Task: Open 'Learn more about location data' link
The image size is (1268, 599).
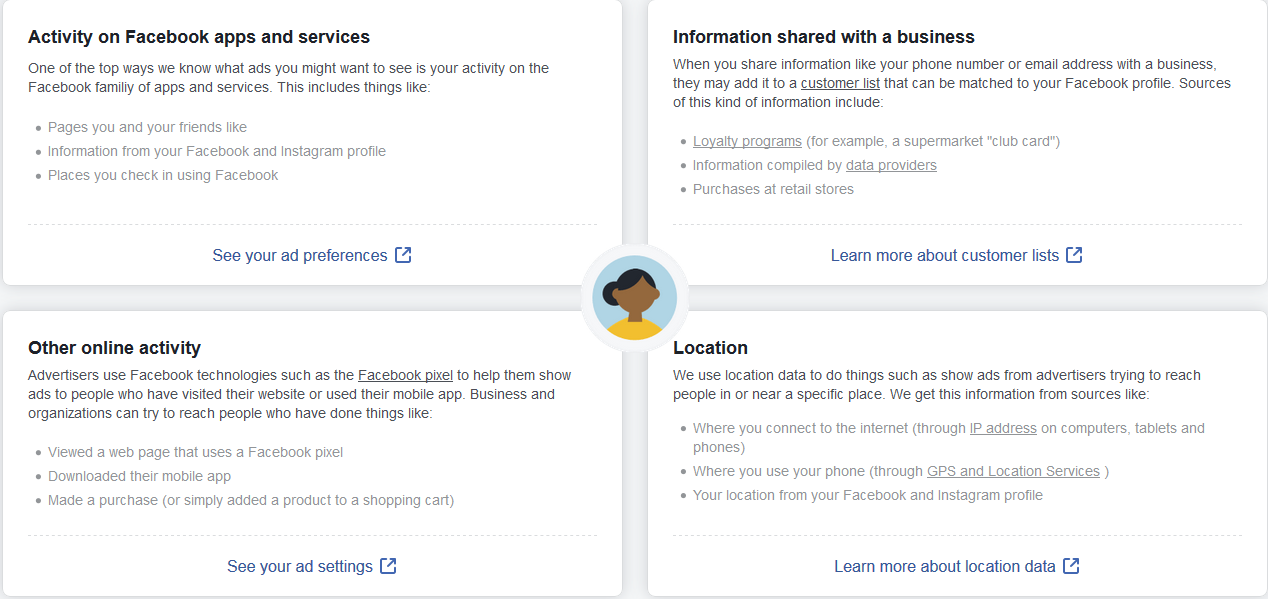Action: pos(945,566)
